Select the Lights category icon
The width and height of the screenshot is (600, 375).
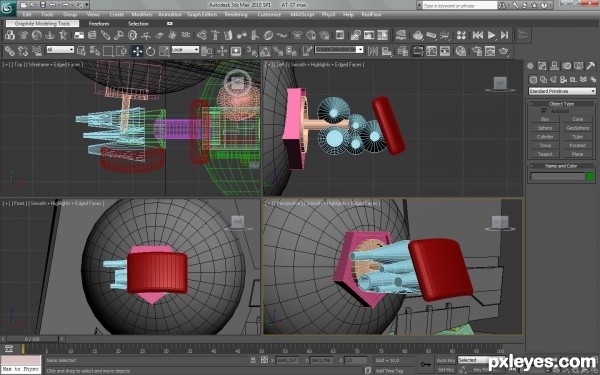[x=553, y=79]
